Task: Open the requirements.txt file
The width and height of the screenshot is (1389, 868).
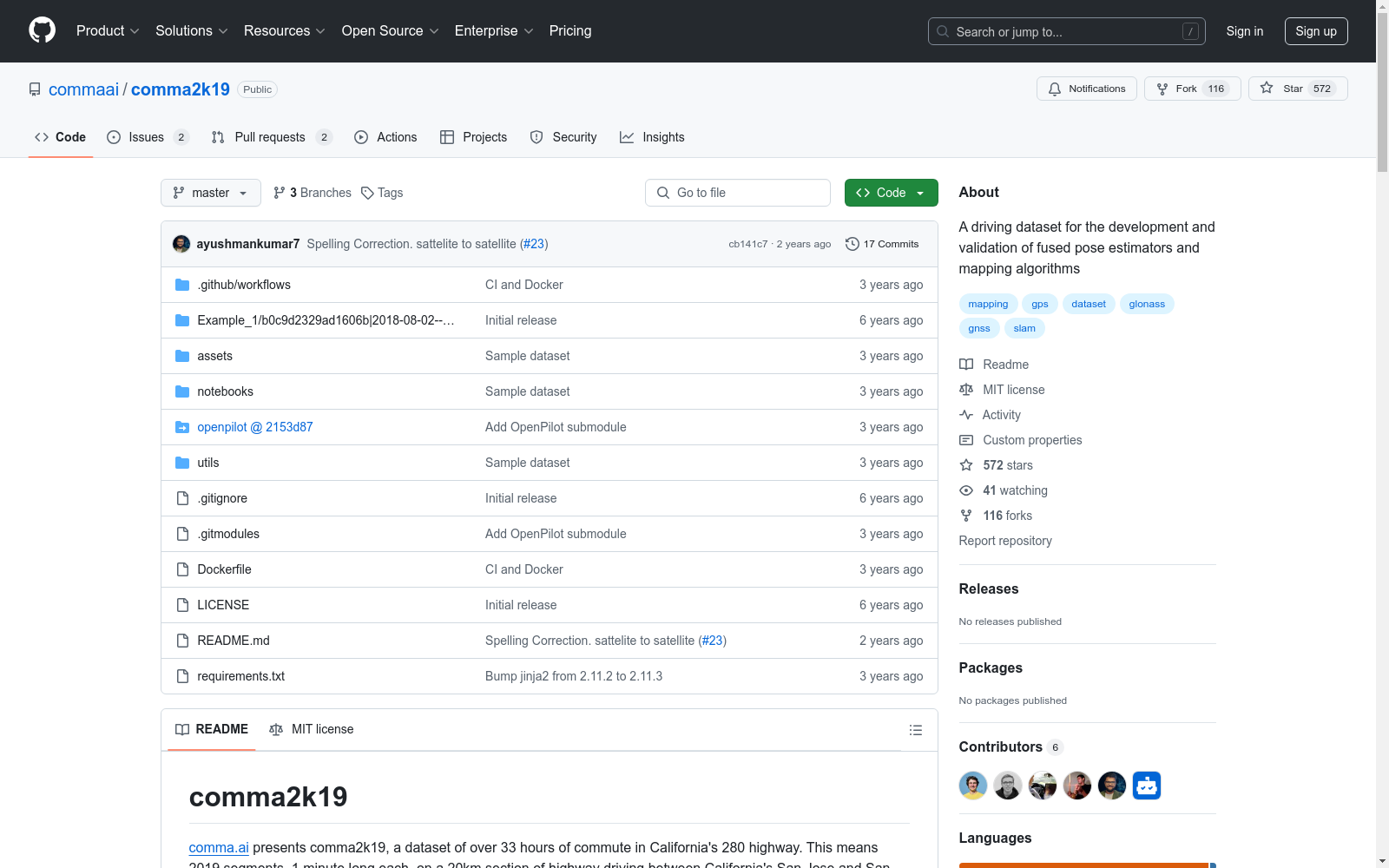Action: point(241,676)
